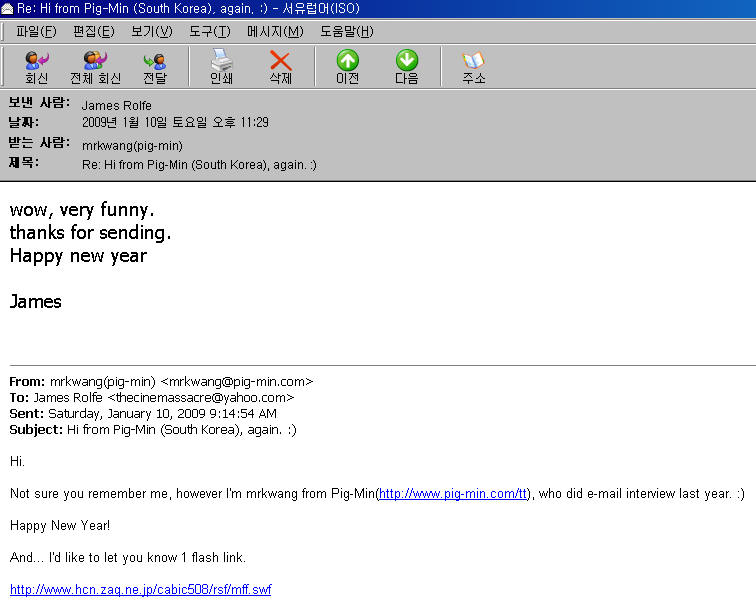
Task: Open the mff.swf flash link
Action: click(140, 590)
